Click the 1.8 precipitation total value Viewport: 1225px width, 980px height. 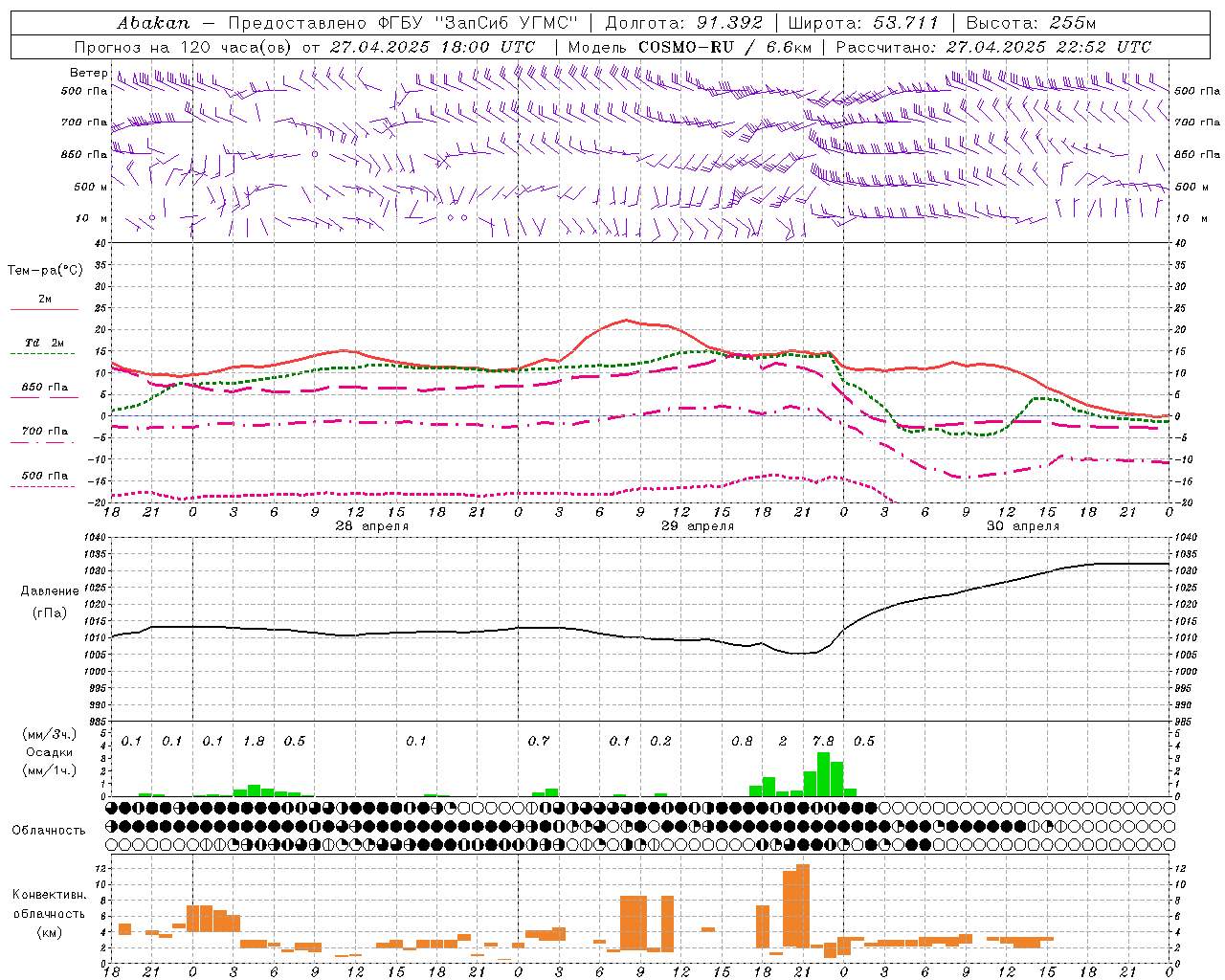[x=254, y=741]
